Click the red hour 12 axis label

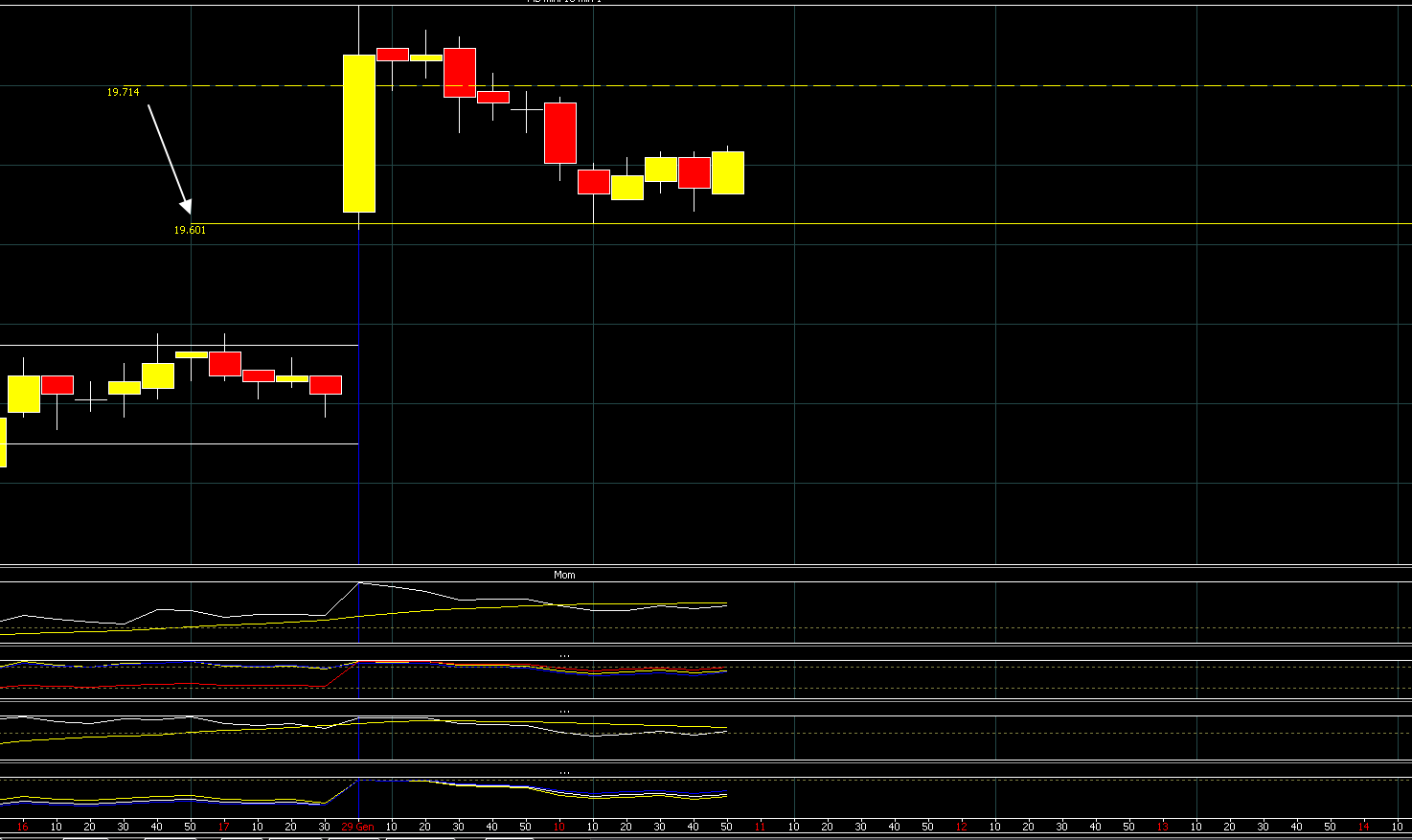point(962,827)
